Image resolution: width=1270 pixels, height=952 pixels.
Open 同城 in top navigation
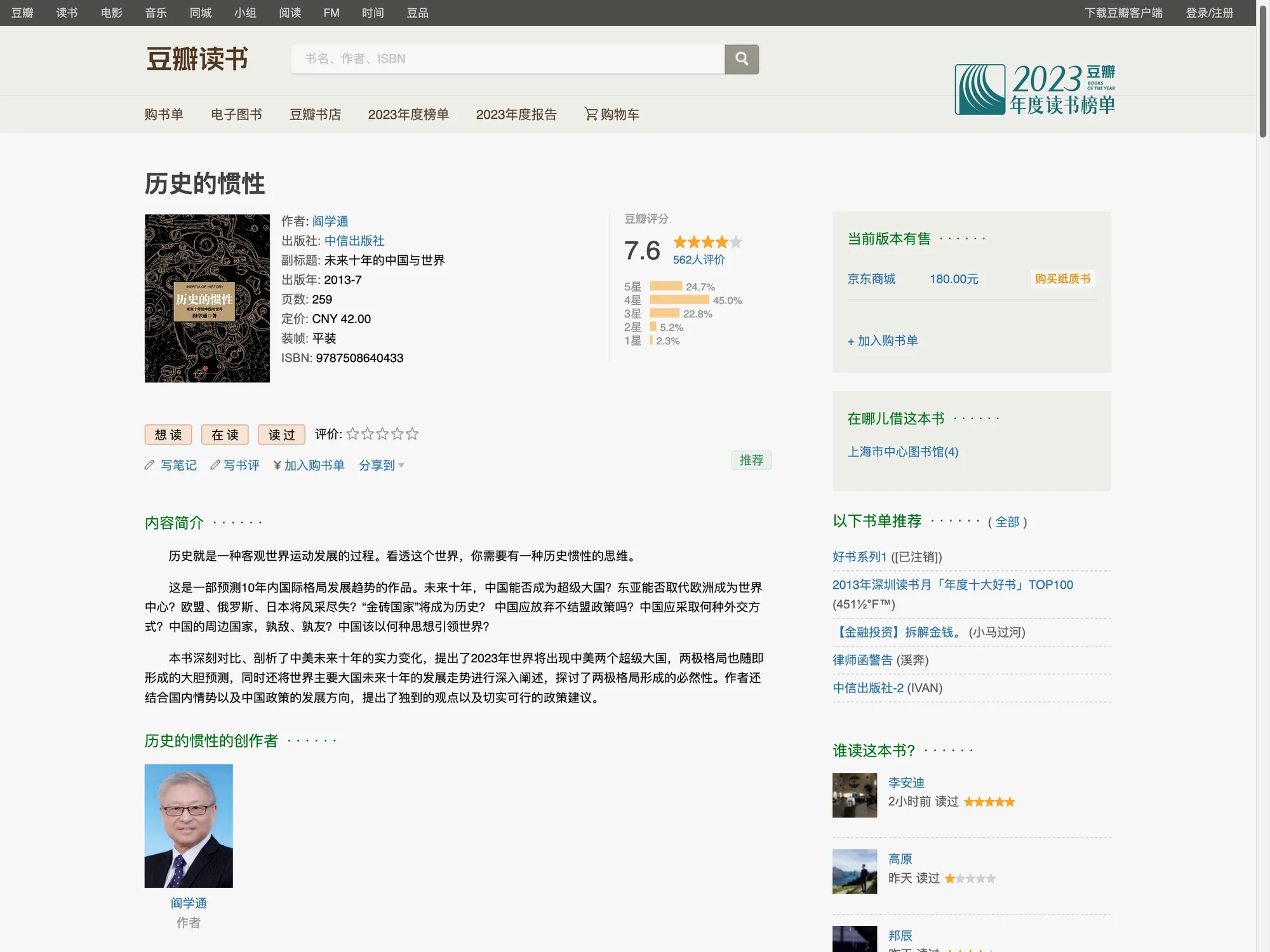point(201,13)
